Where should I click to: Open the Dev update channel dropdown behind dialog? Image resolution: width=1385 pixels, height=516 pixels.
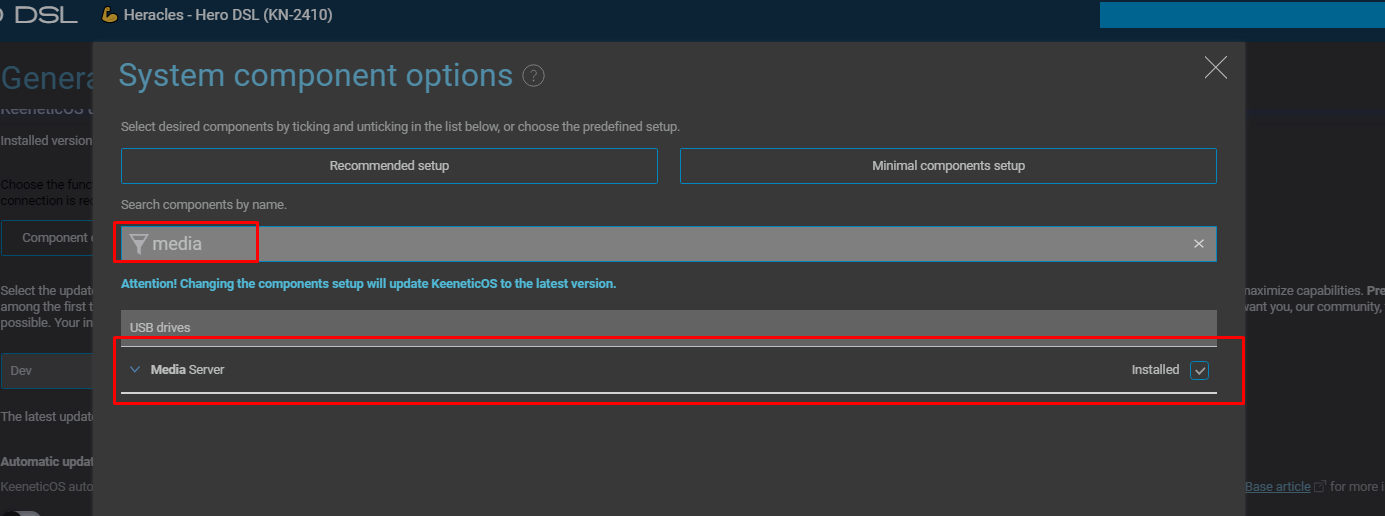(47, 370)
